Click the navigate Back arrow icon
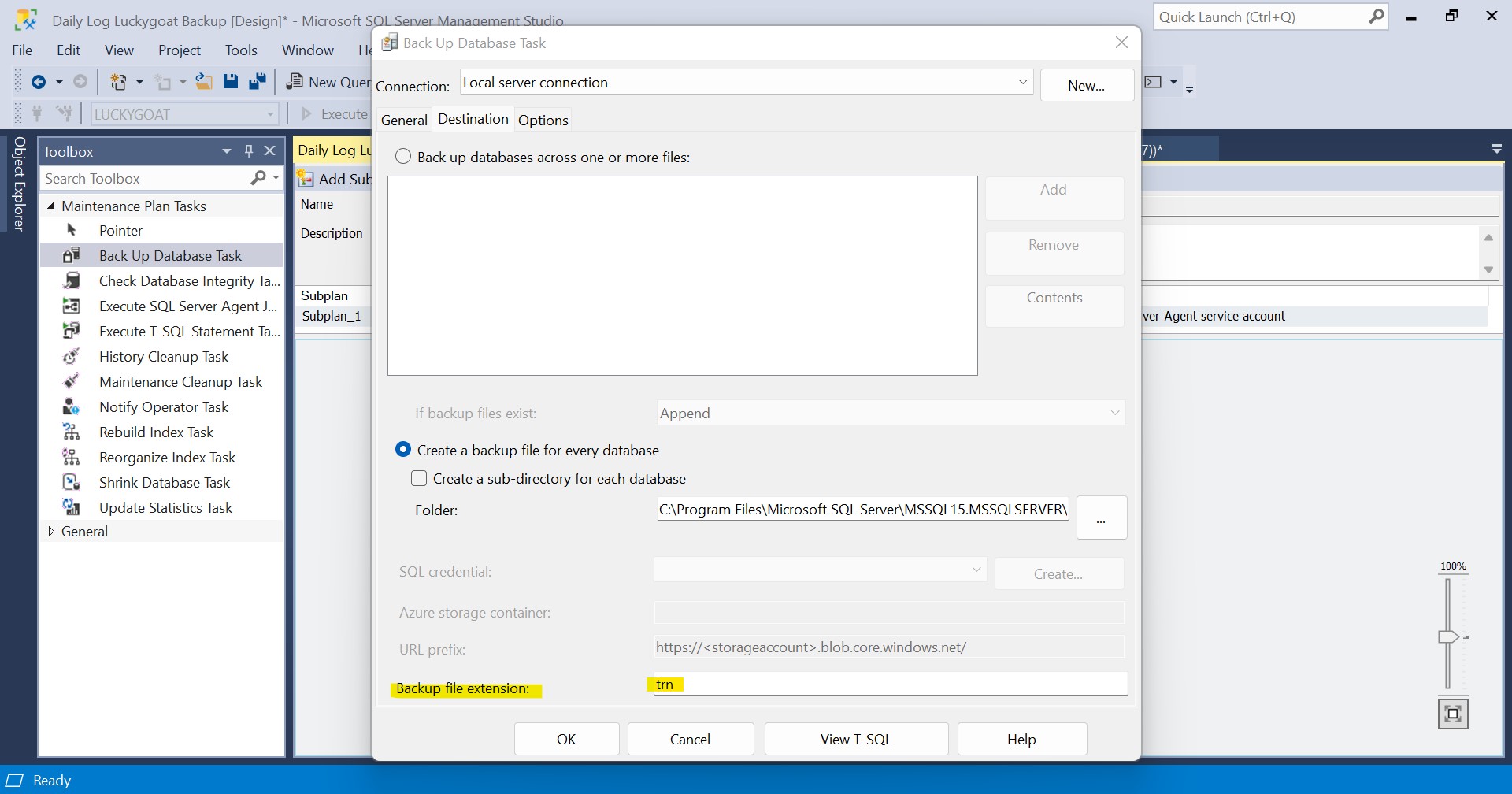This screenshot has width=1512, height=794. 38,82
